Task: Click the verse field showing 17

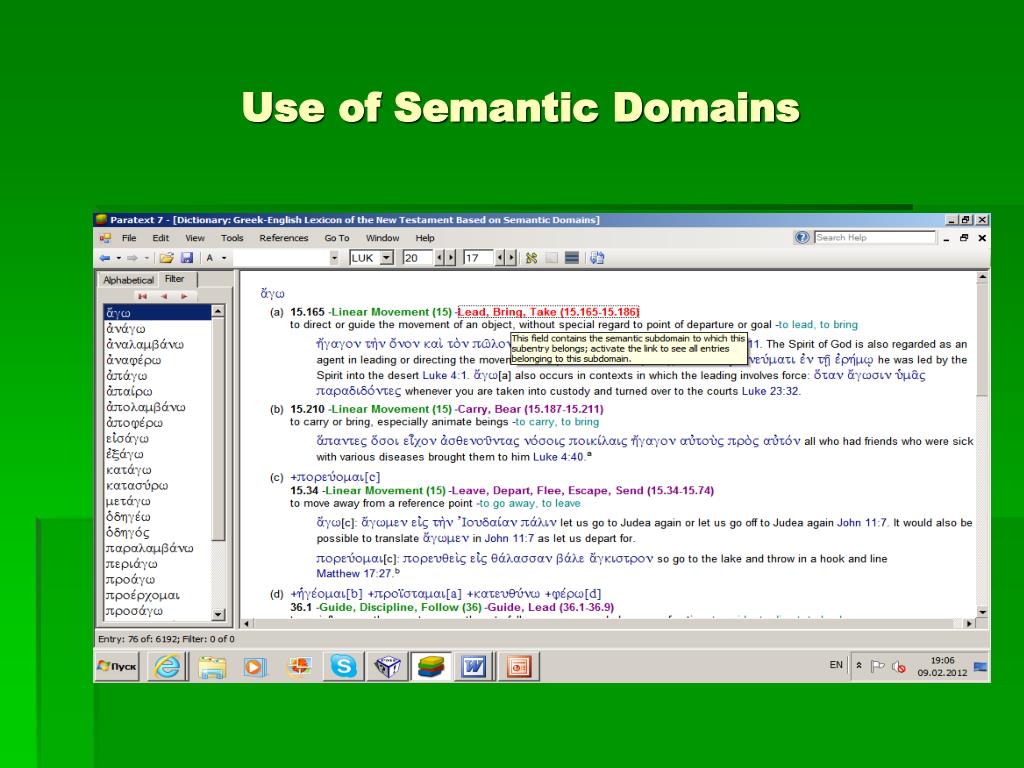Action: click(479, 258)
